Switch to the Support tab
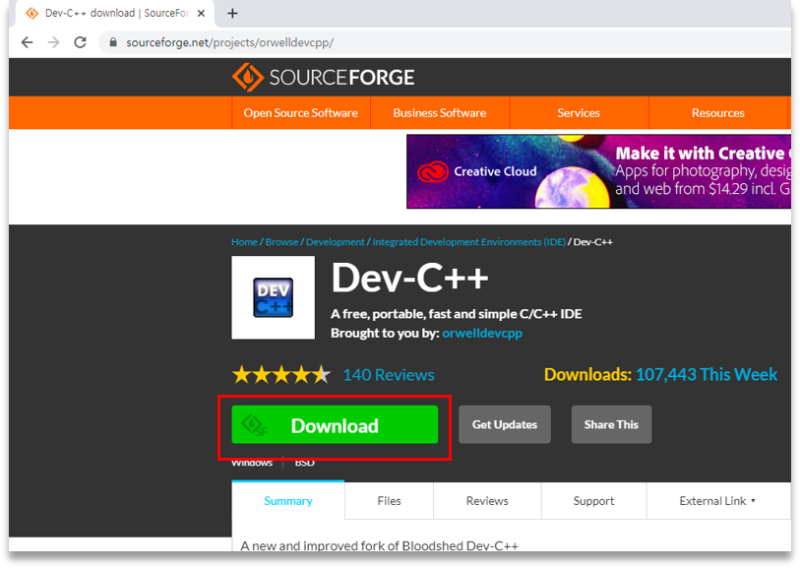Screen dimensions: 800x568 point(593,501)
